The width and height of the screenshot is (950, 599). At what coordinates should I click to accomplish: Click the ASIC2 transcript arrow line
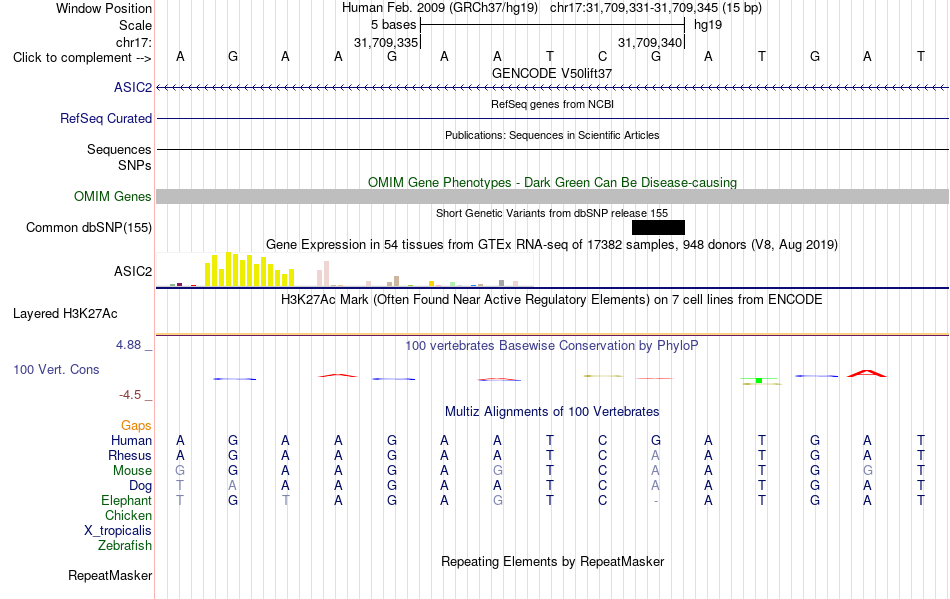(x=552, y=88)
